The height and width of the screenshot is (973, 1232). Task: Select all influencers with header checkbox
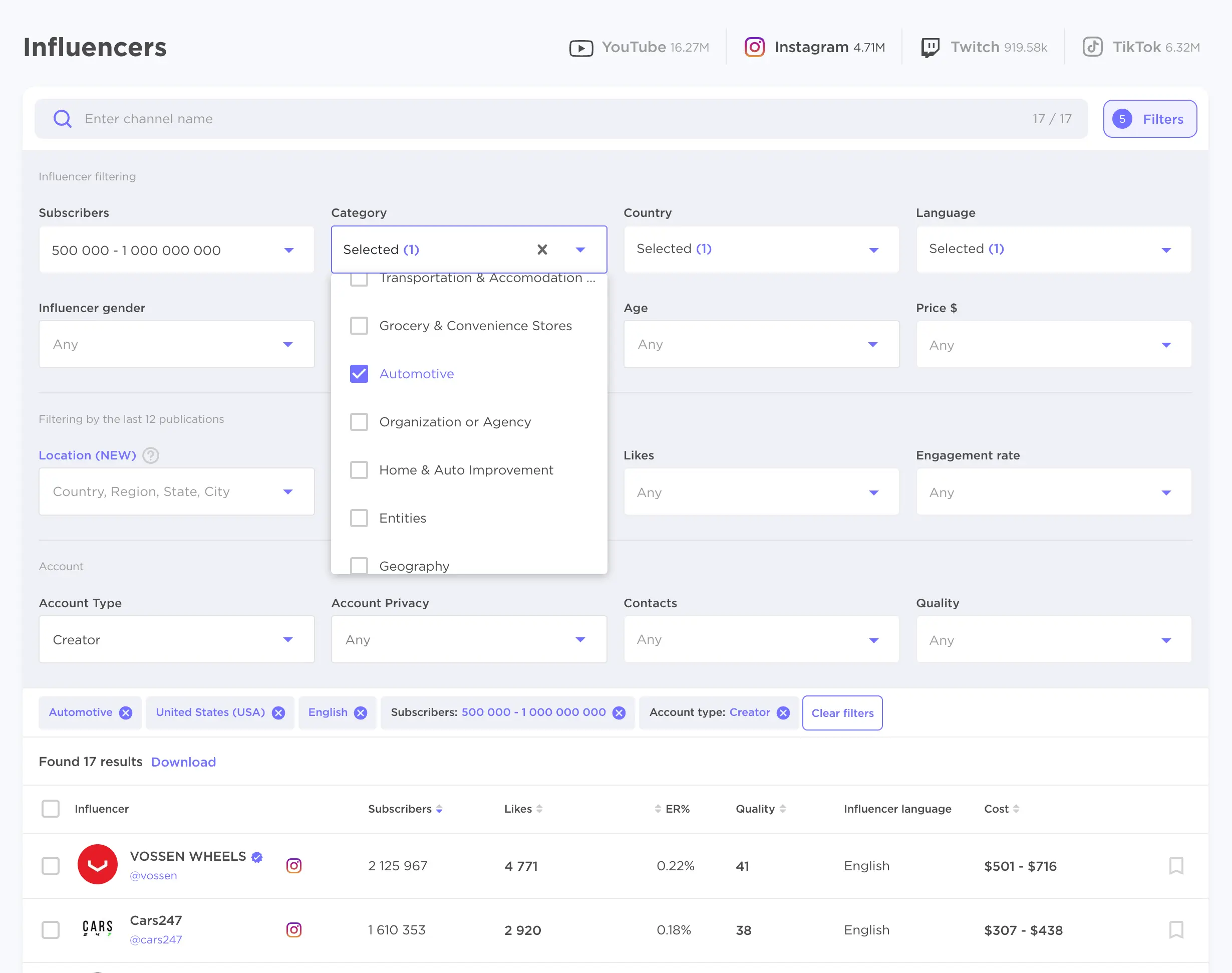(x=51, y=808)
